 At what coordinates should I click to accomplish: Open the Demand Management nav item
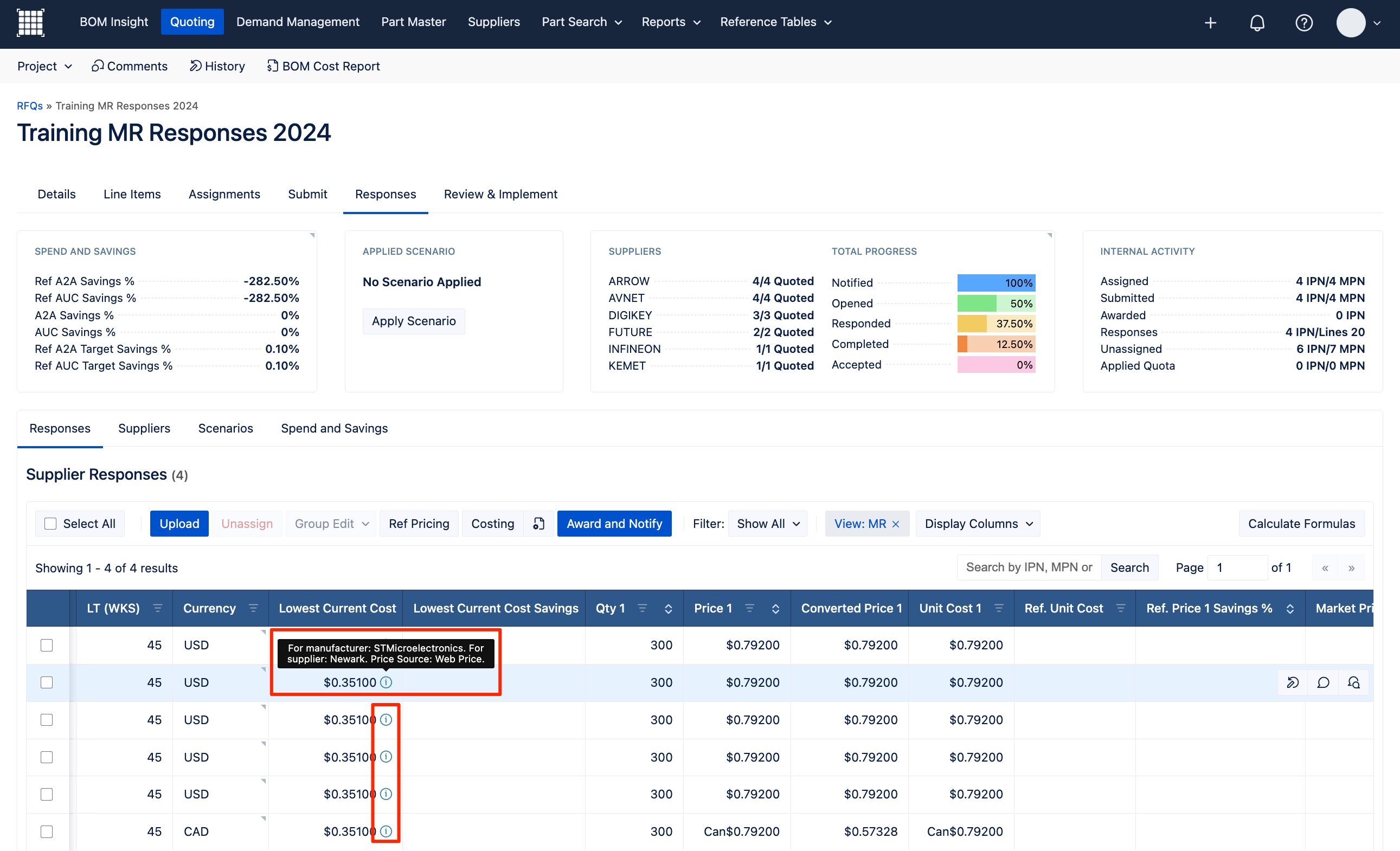(x=298, y=22)
